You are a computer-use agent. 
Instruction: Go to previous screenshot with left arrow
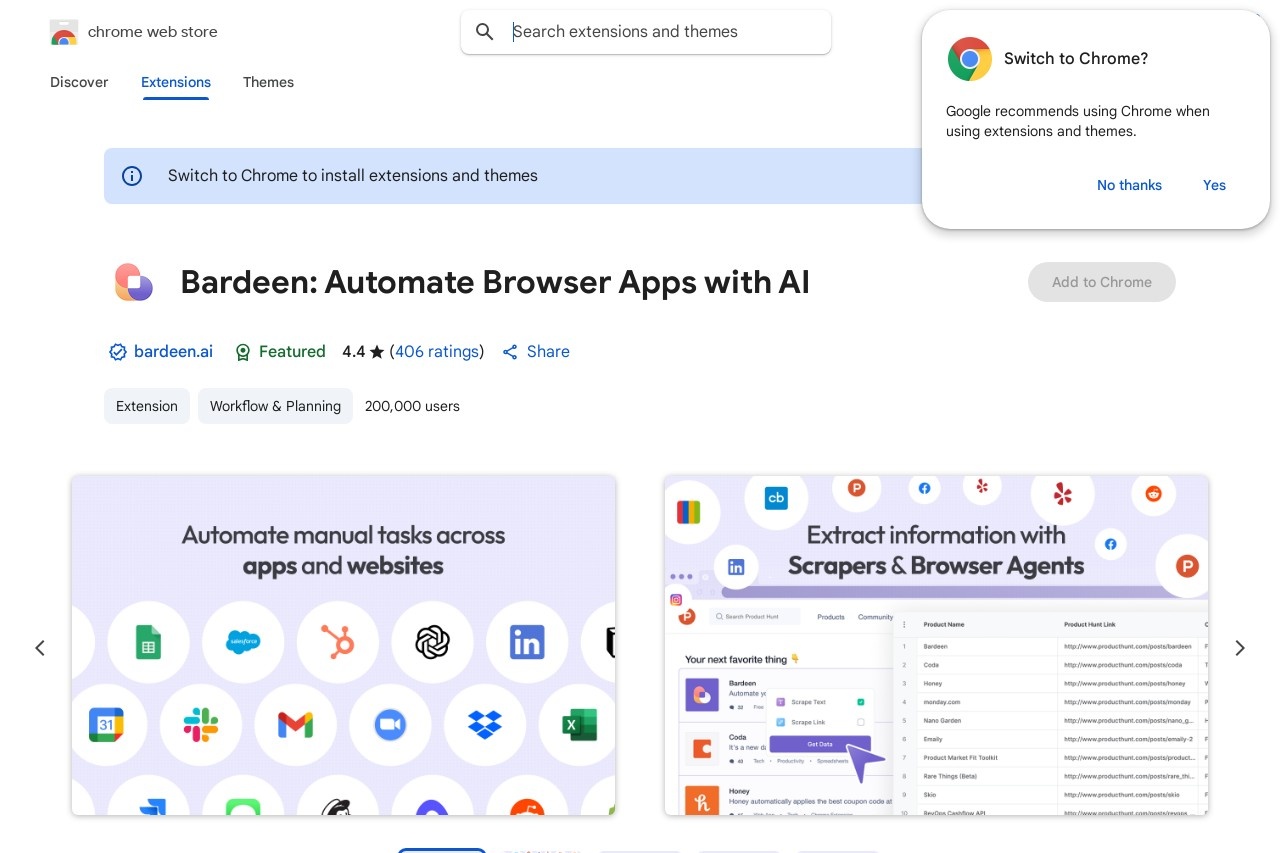point(40,648)
